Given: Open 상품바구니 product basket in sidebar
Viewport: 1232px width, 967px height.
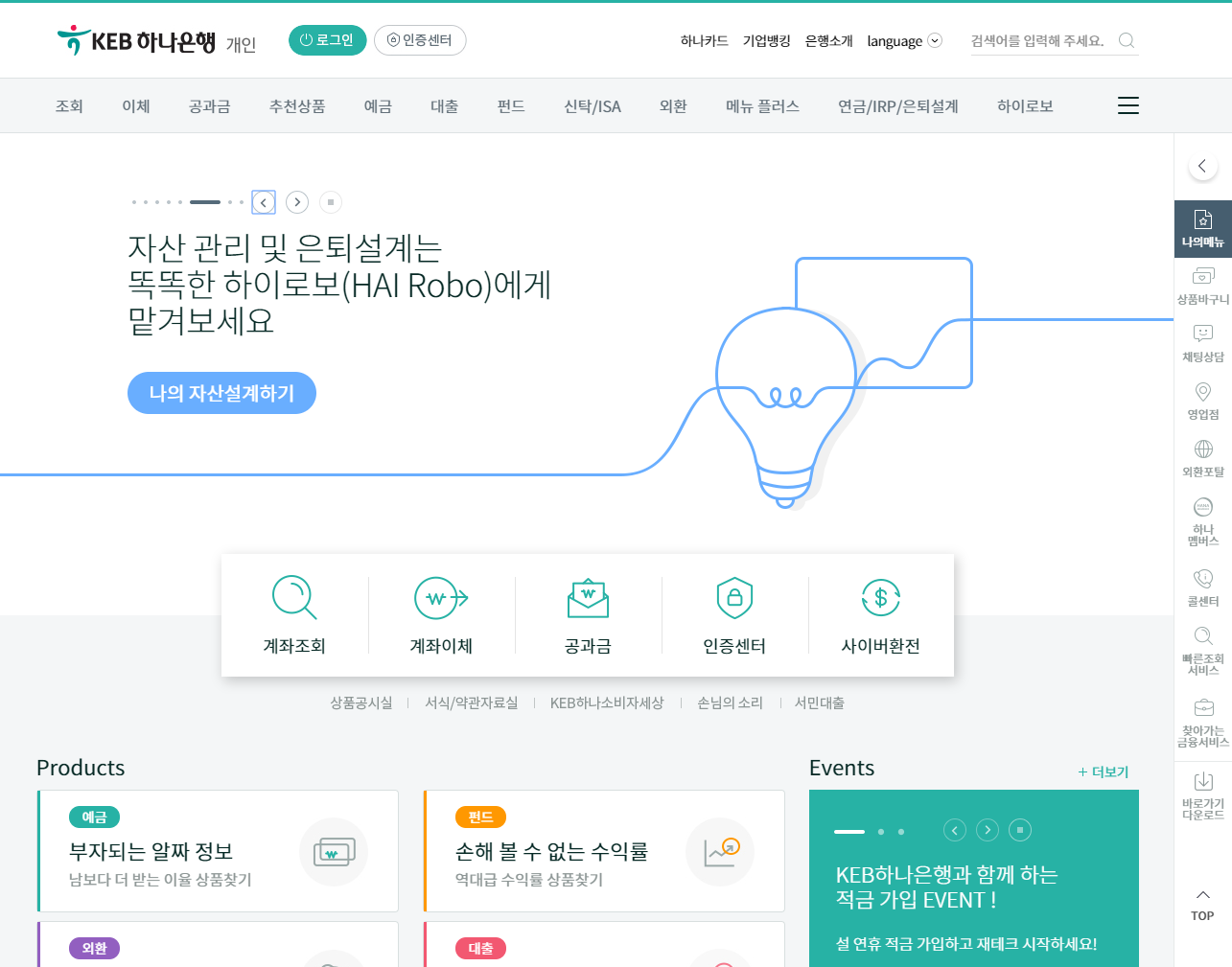Looking at the screenshot, I should coord(1202,286).
